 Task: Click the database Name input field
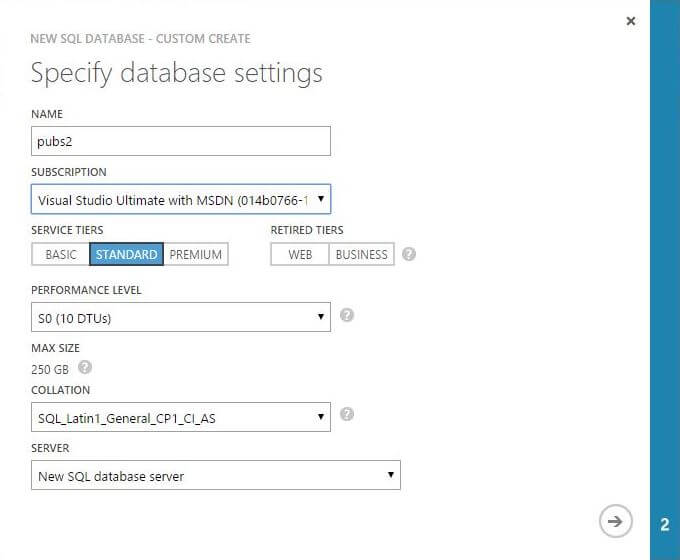tap(180, 141)
